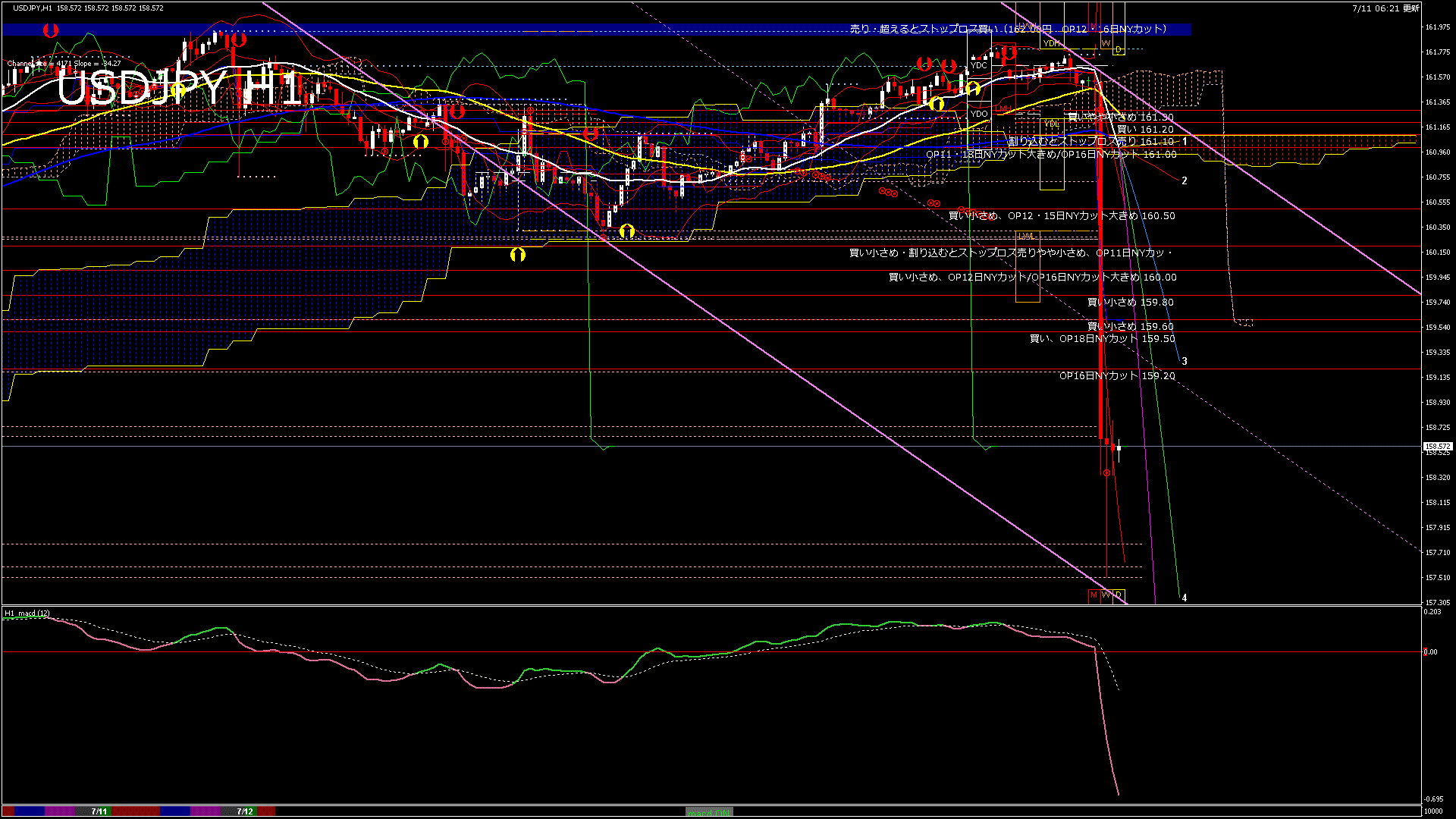This screenshot has width=1456, height=819.
Task: Click the 'H1 macd (12)' indicator label
Action: [27, 613]
